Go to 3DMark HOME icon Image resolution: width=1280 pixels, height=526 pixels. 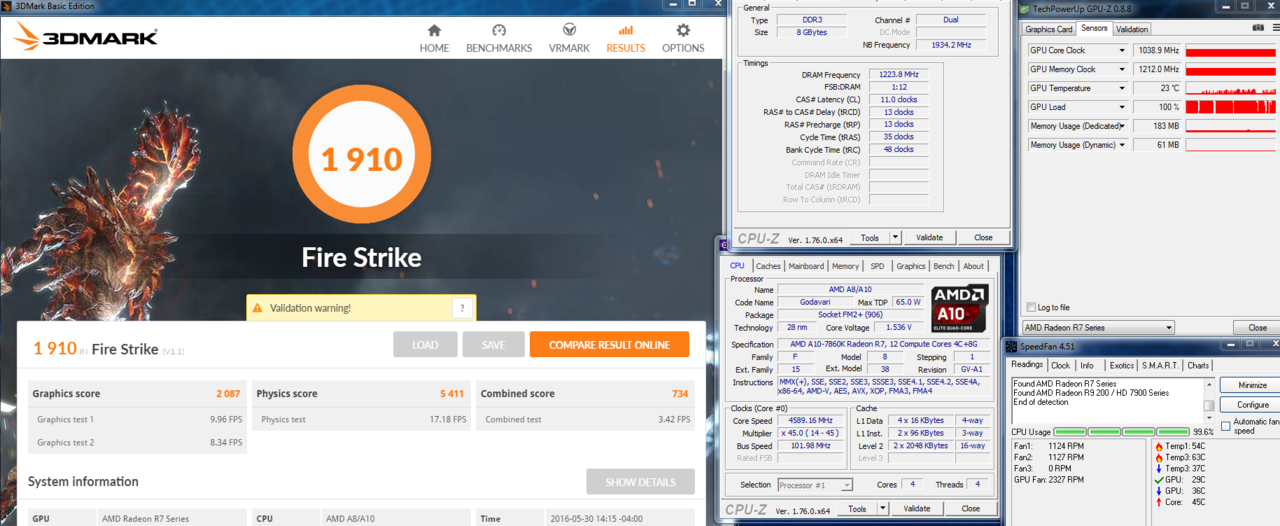[434, 31]
